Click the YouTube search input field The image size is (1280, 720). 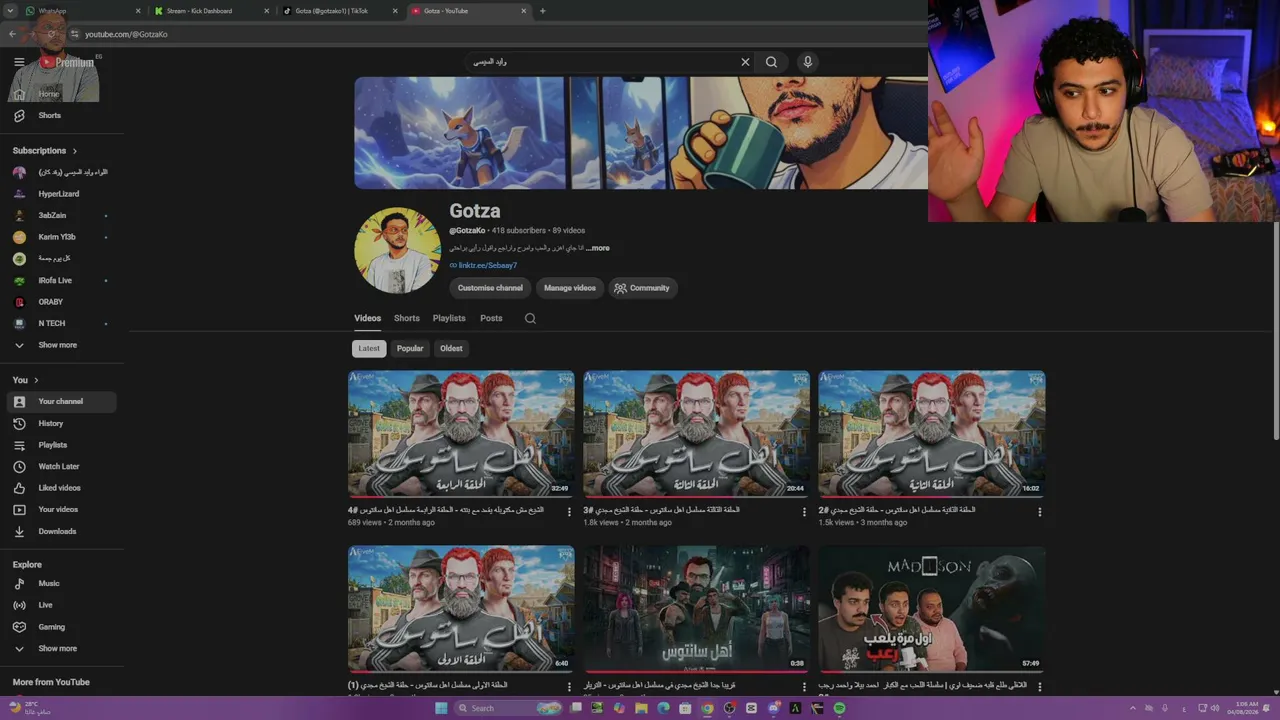click(x=600, y=62)
